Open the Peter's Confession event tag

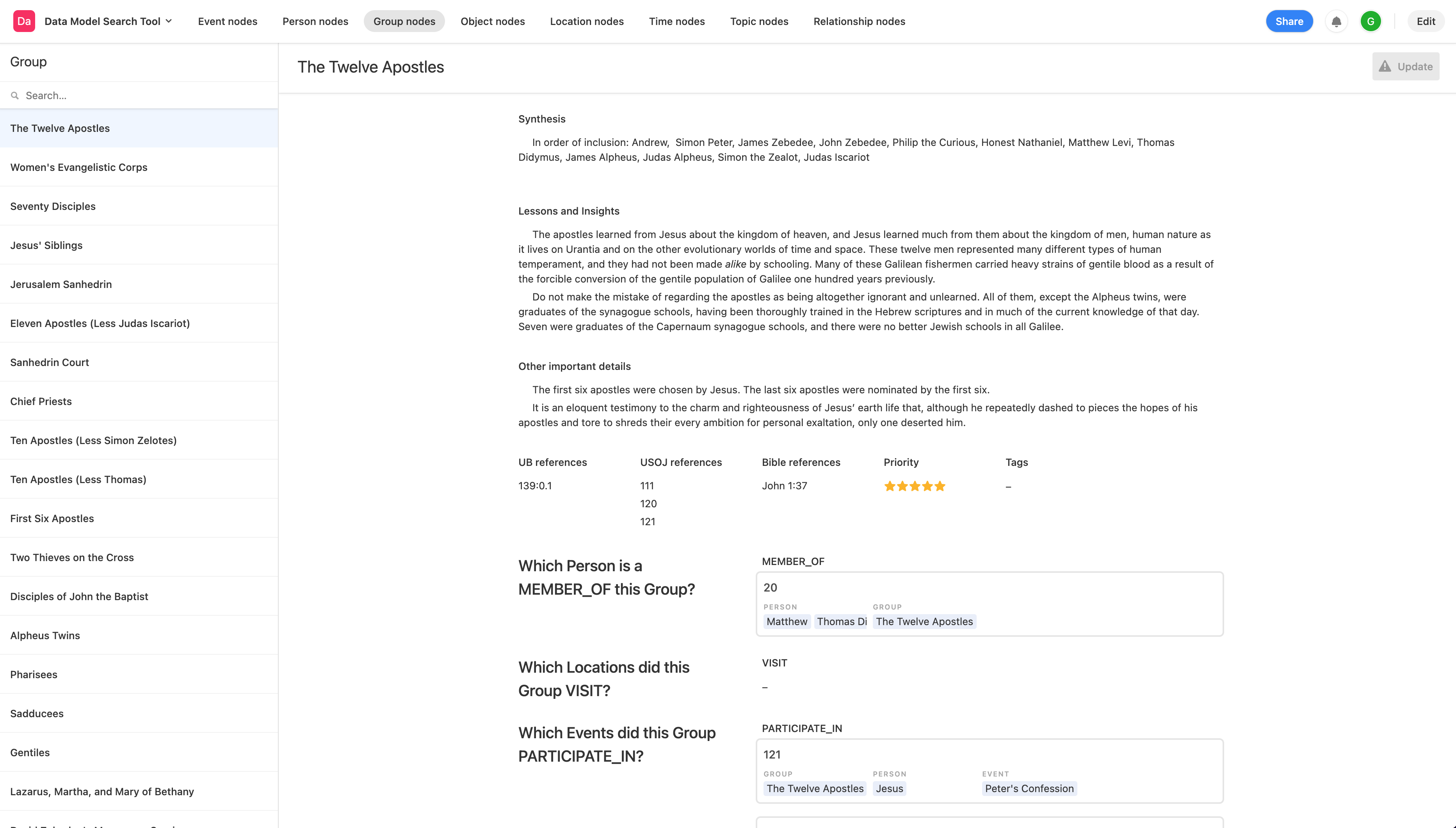[1029, 788]
